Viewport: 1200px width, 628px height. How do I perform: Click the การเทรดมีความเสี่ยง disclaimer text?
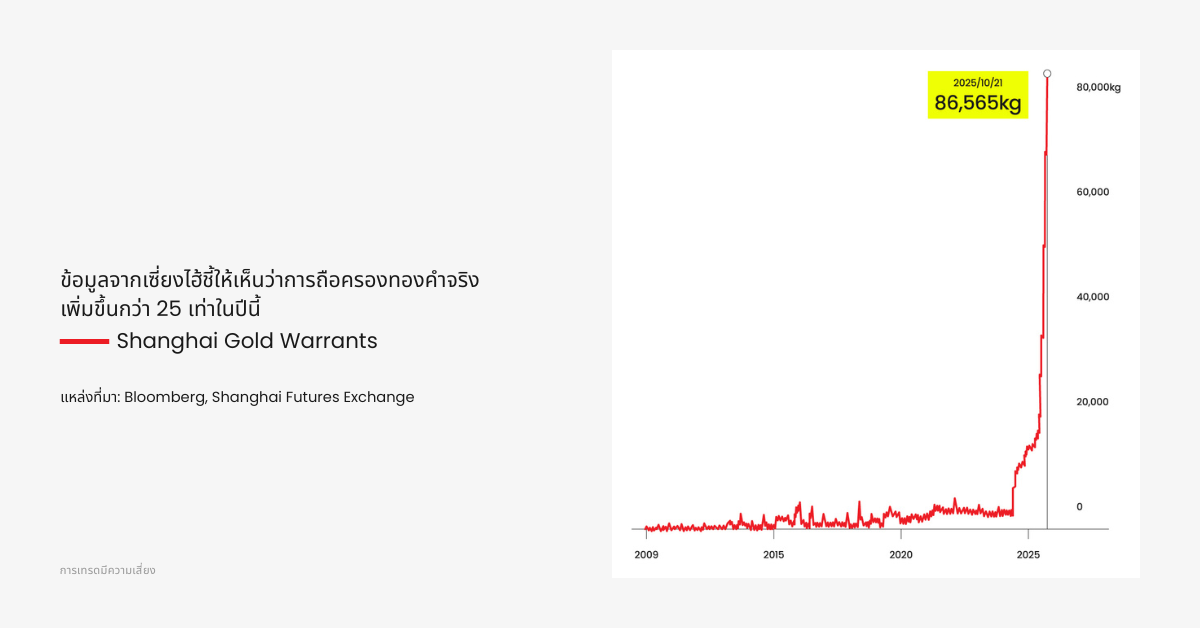pos(107,570)
